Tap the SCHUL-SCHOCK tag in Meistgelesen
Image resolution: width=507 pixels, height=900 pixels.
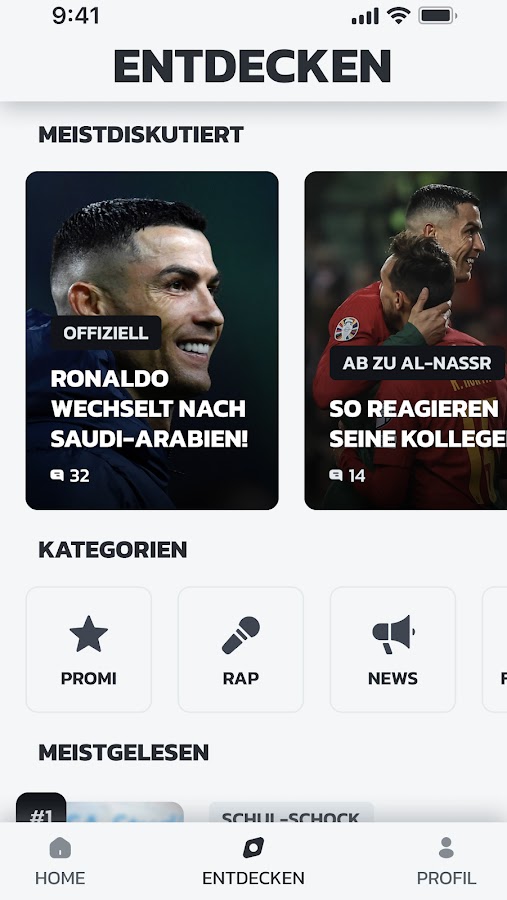[x=291, y=814]
